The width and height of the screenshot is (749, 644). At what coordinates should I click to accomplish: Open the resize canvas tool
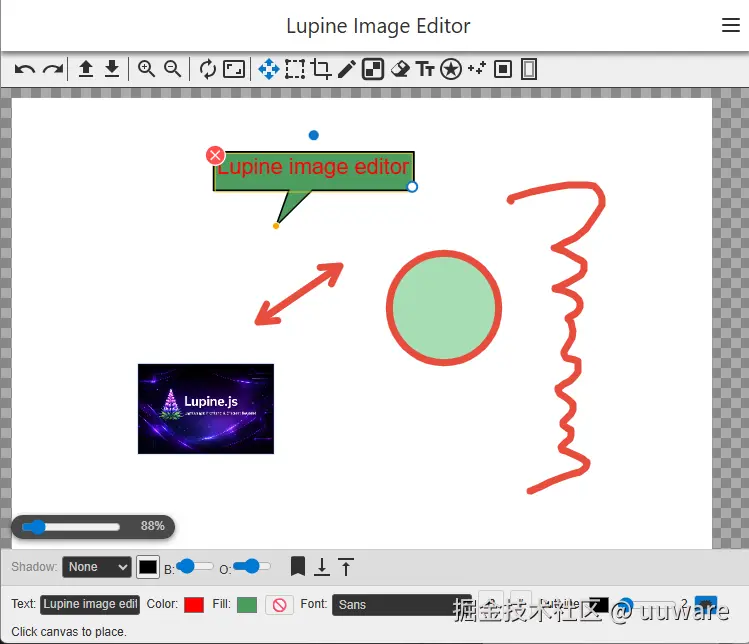[x=234, y=69]
